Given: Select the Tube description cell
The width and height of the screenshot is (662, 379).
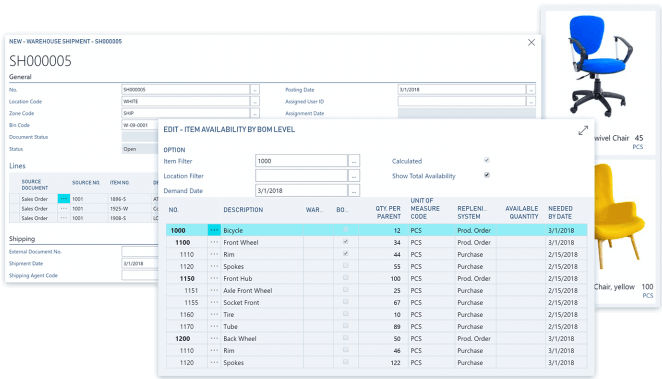Looking at the screenshot, I should click(x=262, y=327).
